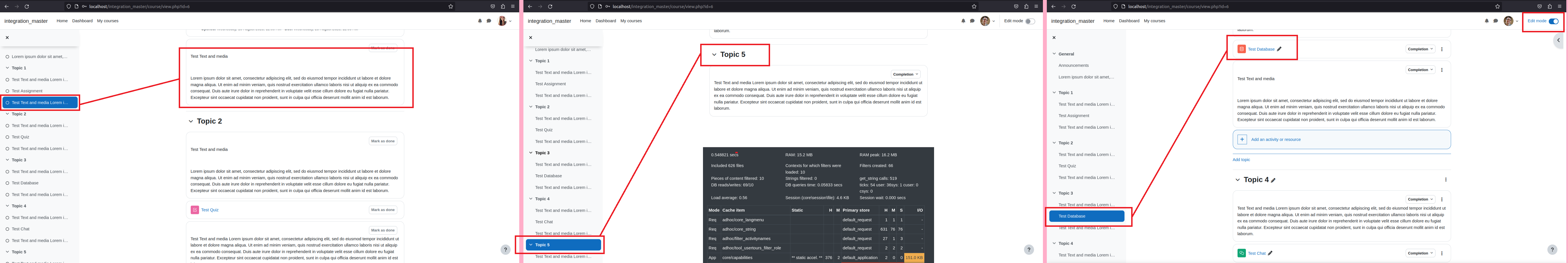Click the adhoc/core_string cache row
This screenshot has width=1568, height=263.
click(816, 229)
